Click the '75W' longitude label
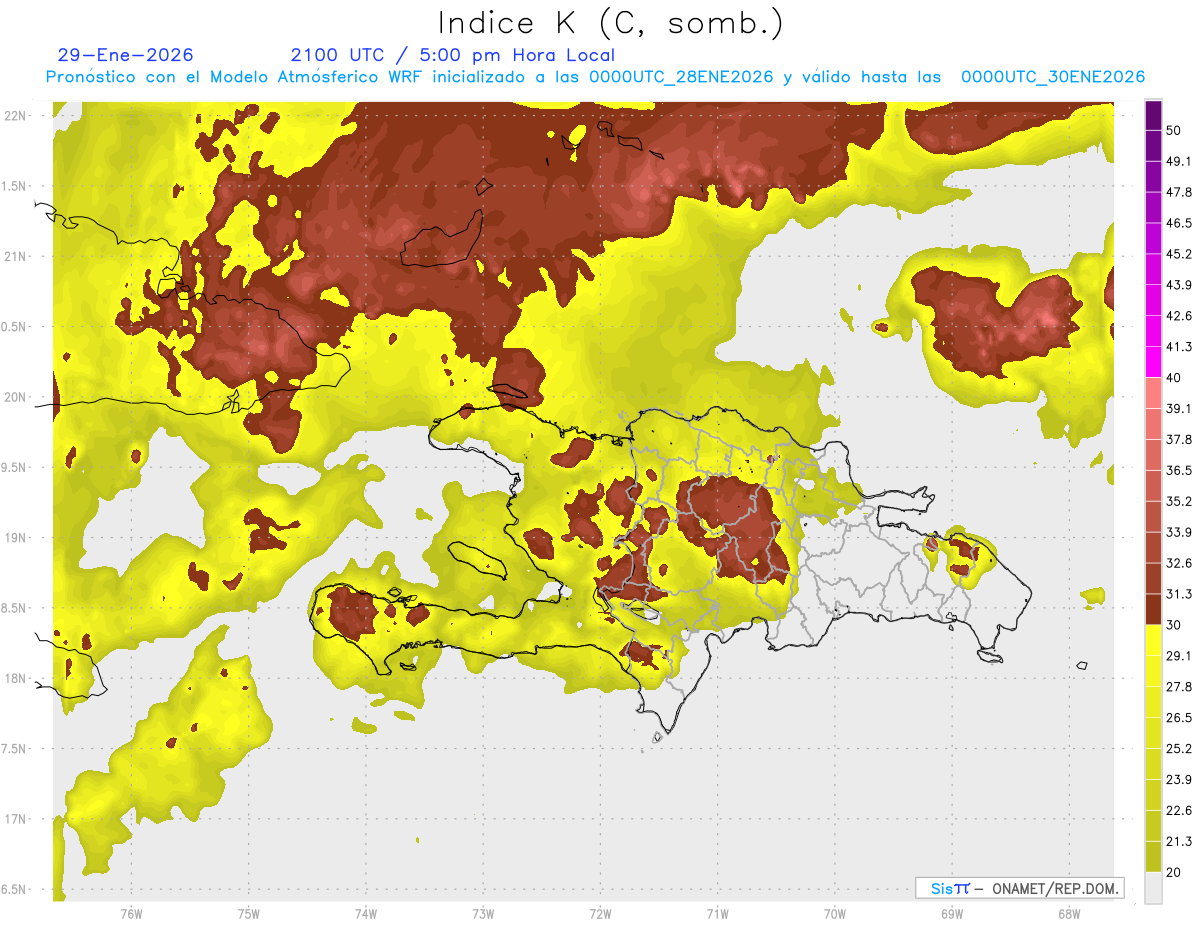1200x927 pixels. [248, 913]
